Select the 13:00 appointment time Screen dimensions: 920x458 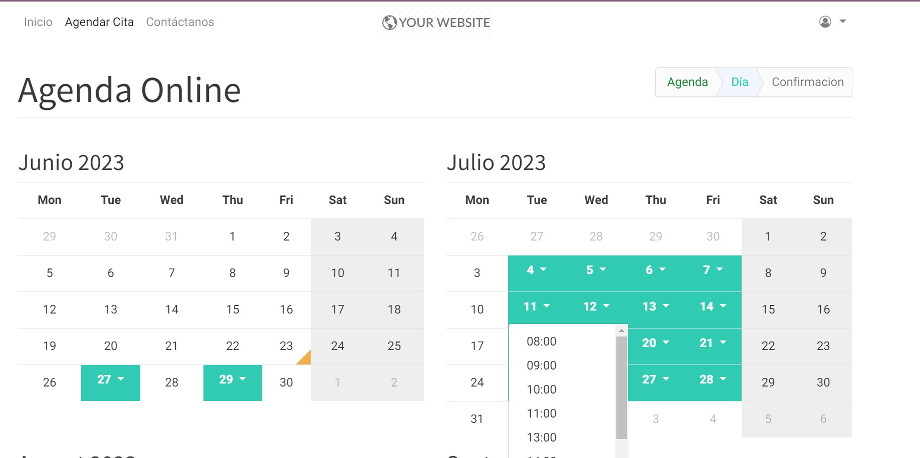click(541, 438)
